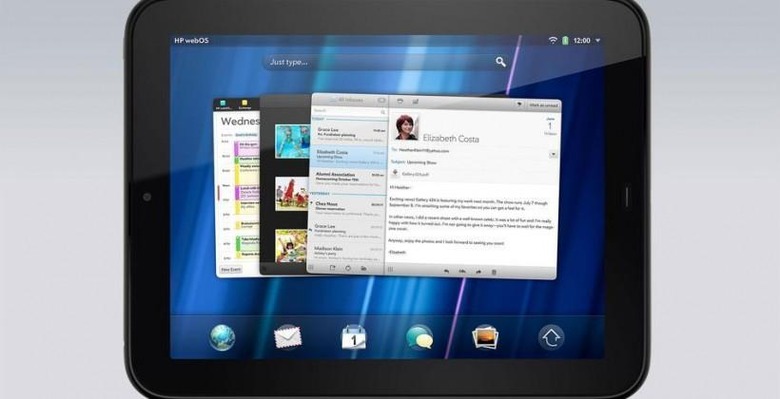Open the bottom colorful kids photo thumbnail

point(292,245)
